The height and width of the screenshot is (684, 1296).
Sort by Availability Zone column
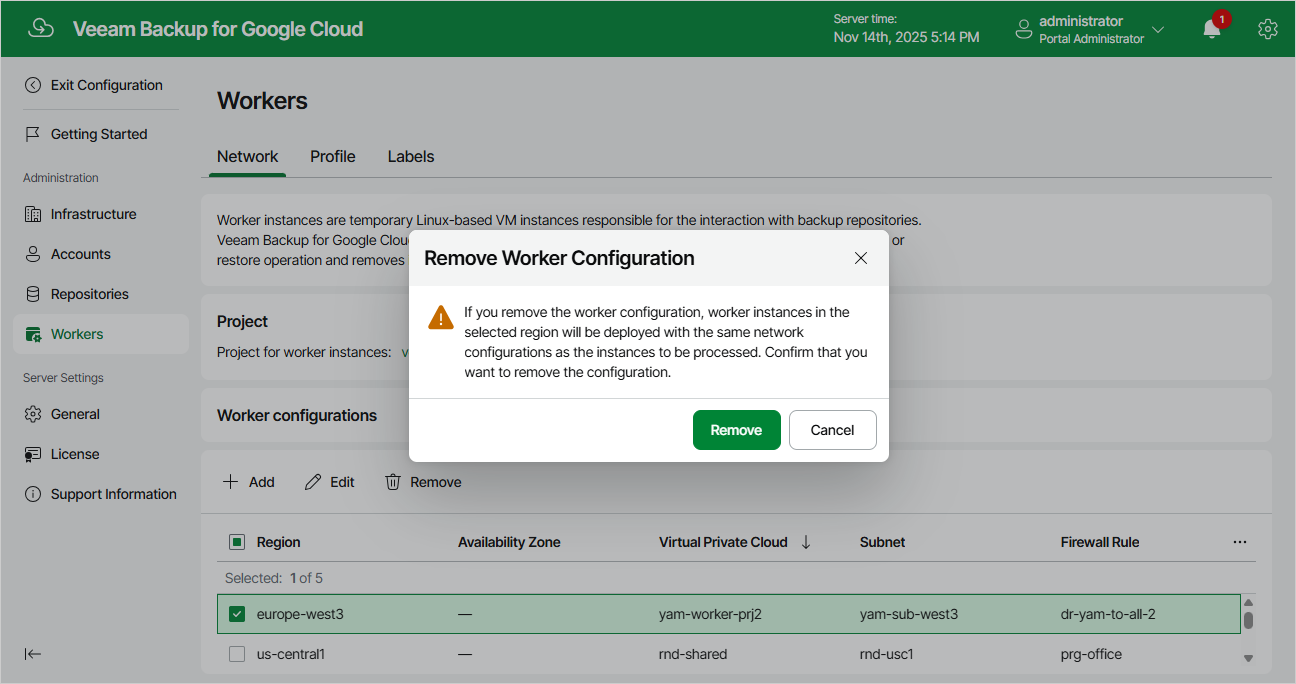click(509, 542)
